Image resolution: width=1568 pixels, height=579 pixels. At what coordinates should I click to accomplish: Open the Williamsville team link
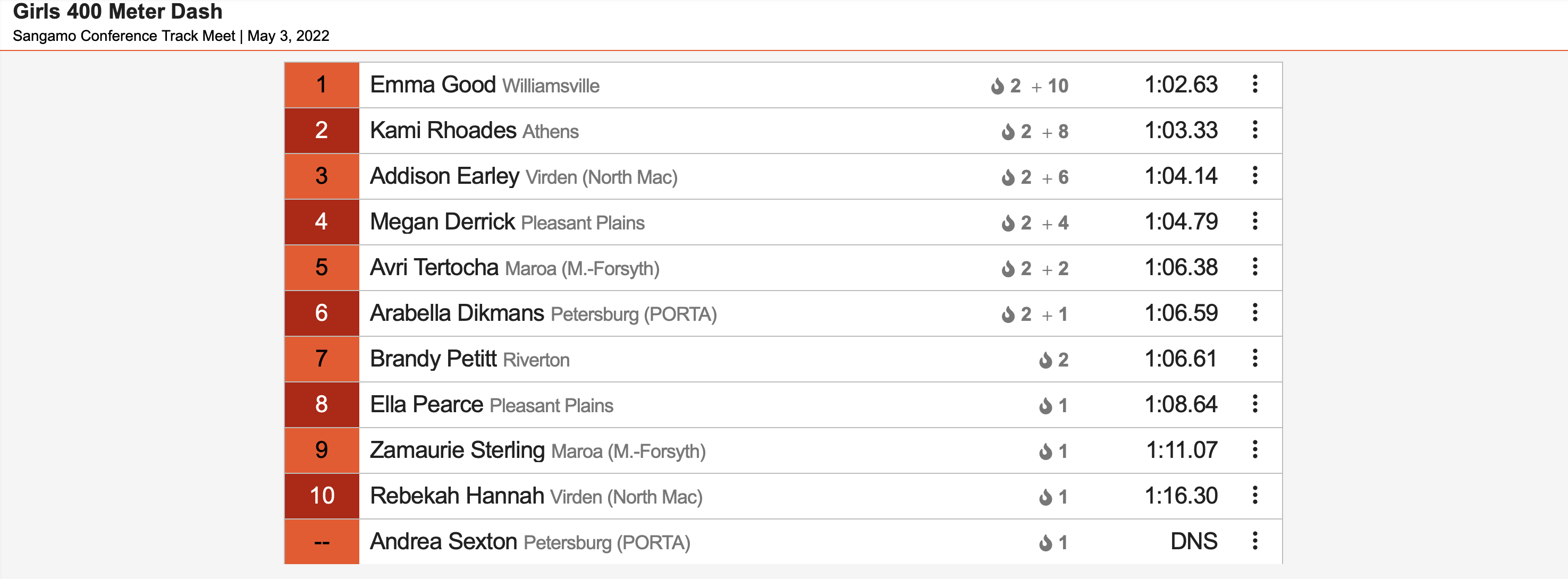551,87
